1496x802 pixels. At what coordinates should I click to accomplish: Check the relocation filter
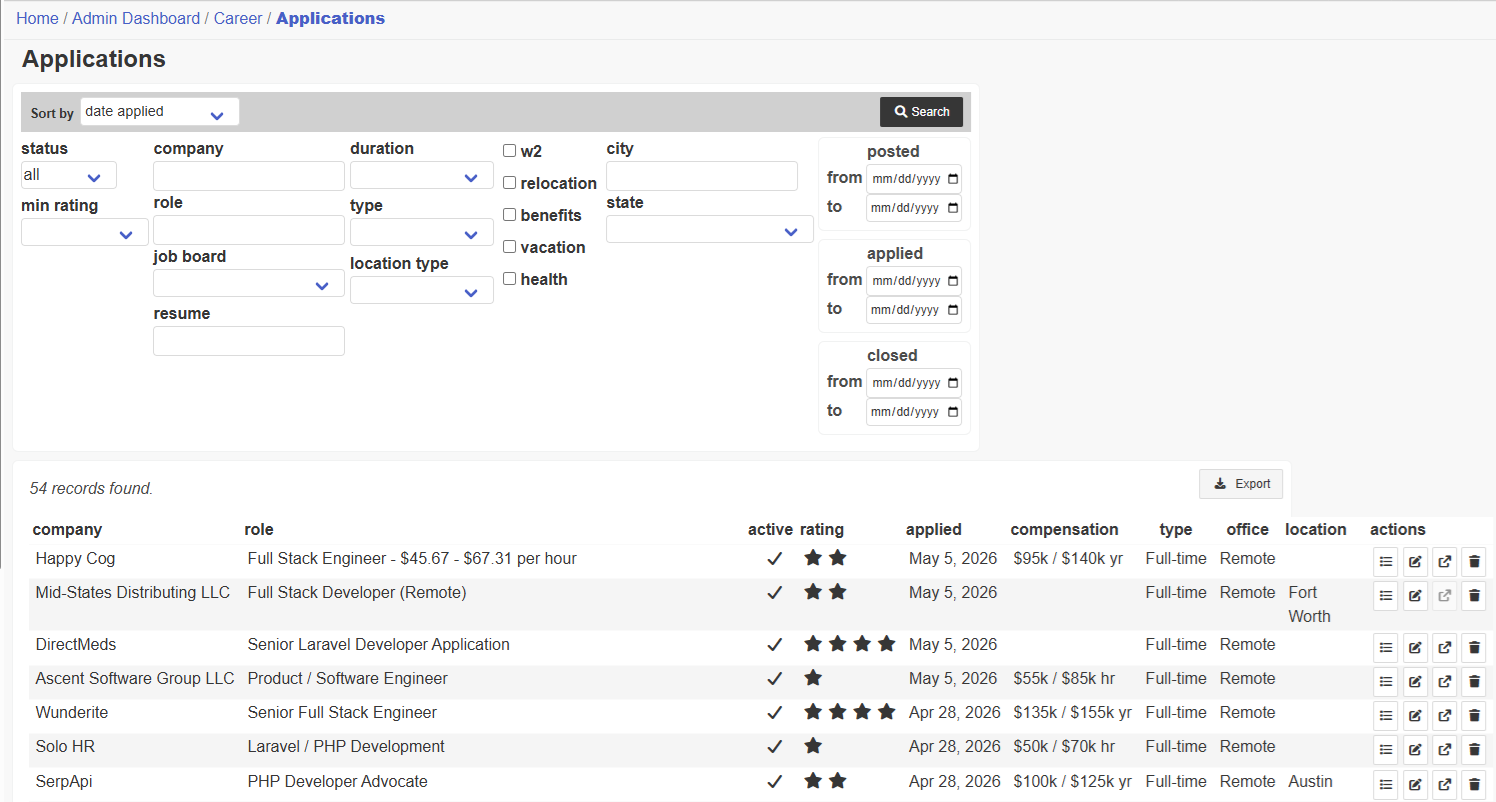[510, 183]
